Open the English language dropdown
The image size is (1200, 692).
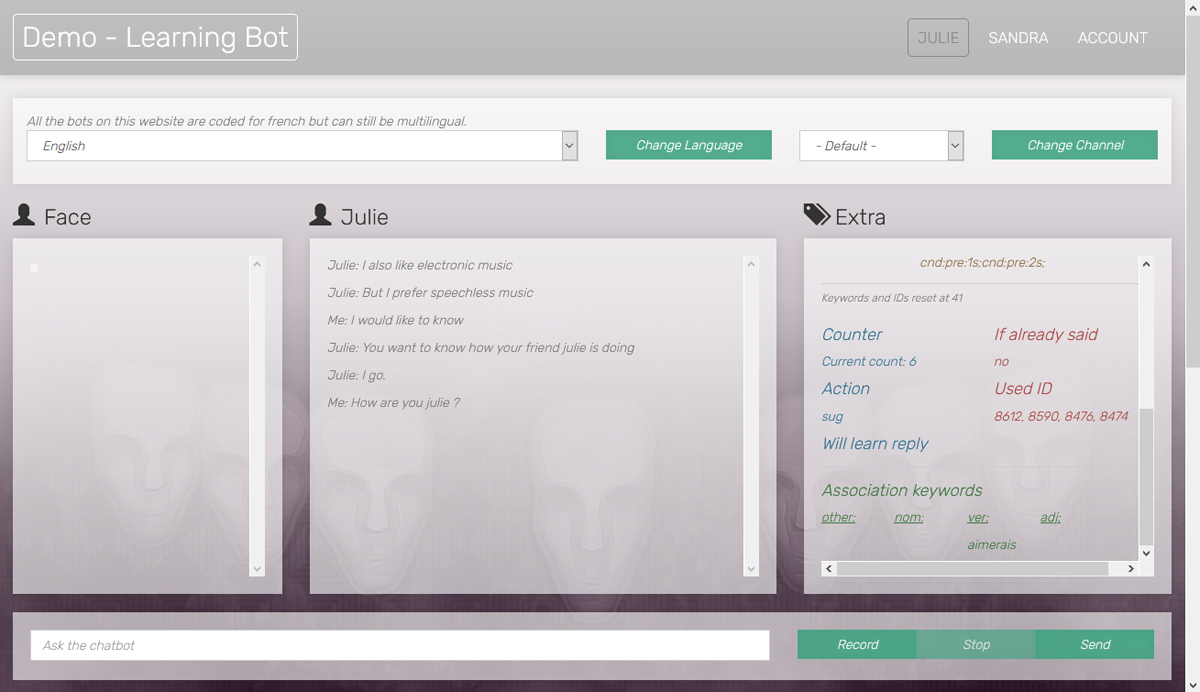pyautogui.click(x=569, y=145)
